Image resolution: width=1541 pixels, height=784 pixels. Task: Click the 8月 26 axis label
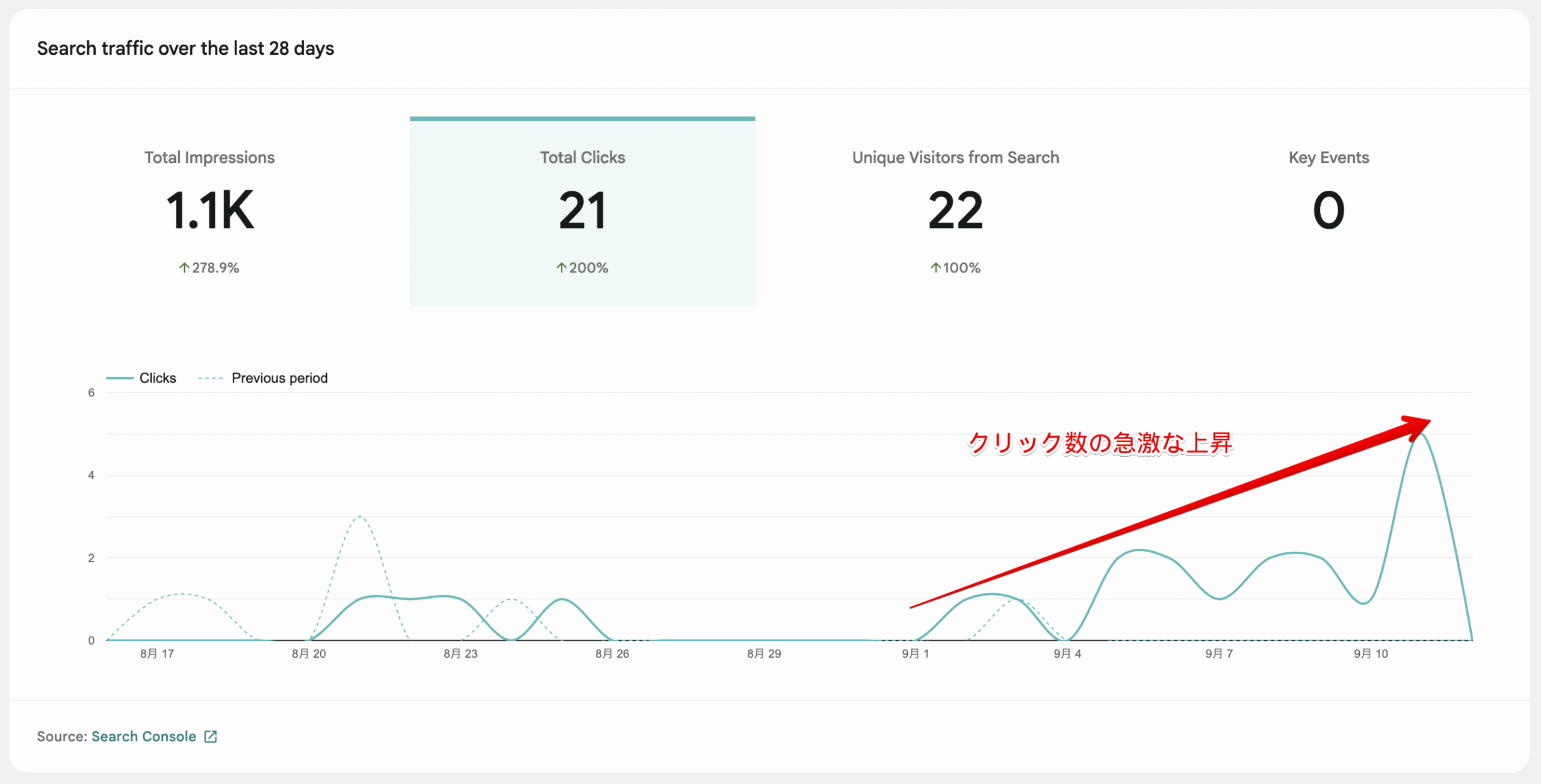point(612,653)
